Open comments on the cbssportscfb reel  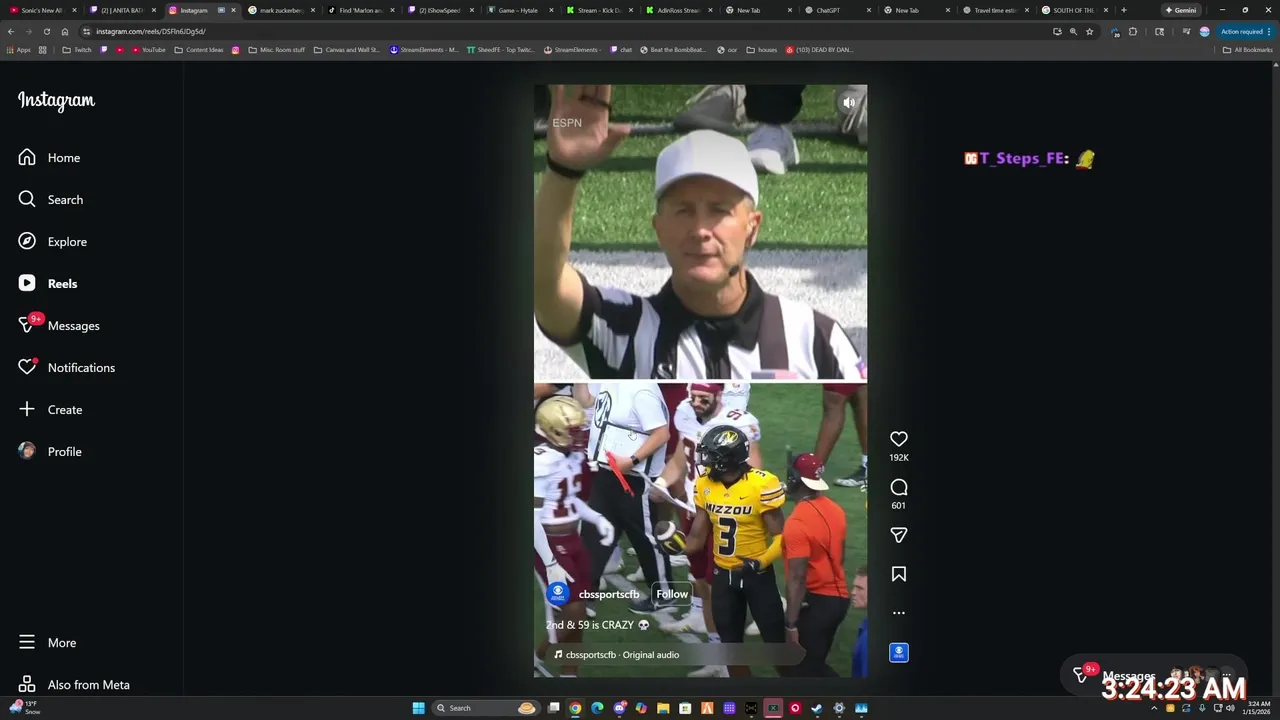pos(899,487)
